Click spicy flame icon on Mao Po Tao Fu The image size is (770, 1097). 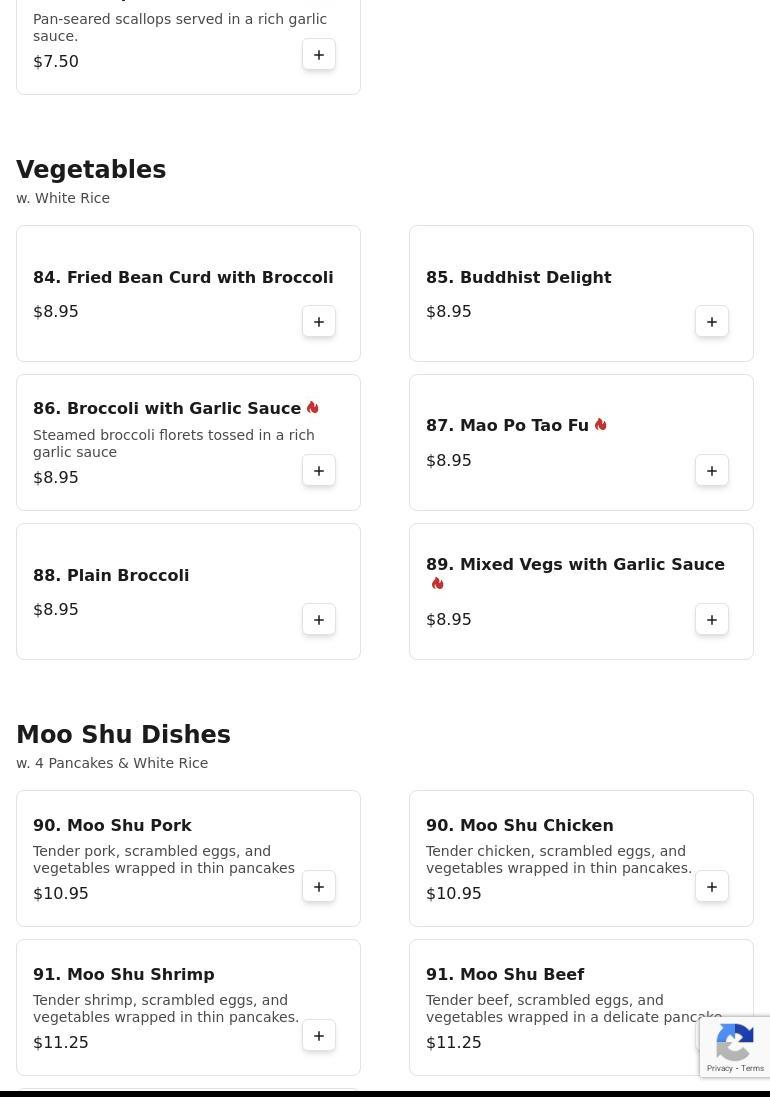pyautogui.click(x=601, y=424)
